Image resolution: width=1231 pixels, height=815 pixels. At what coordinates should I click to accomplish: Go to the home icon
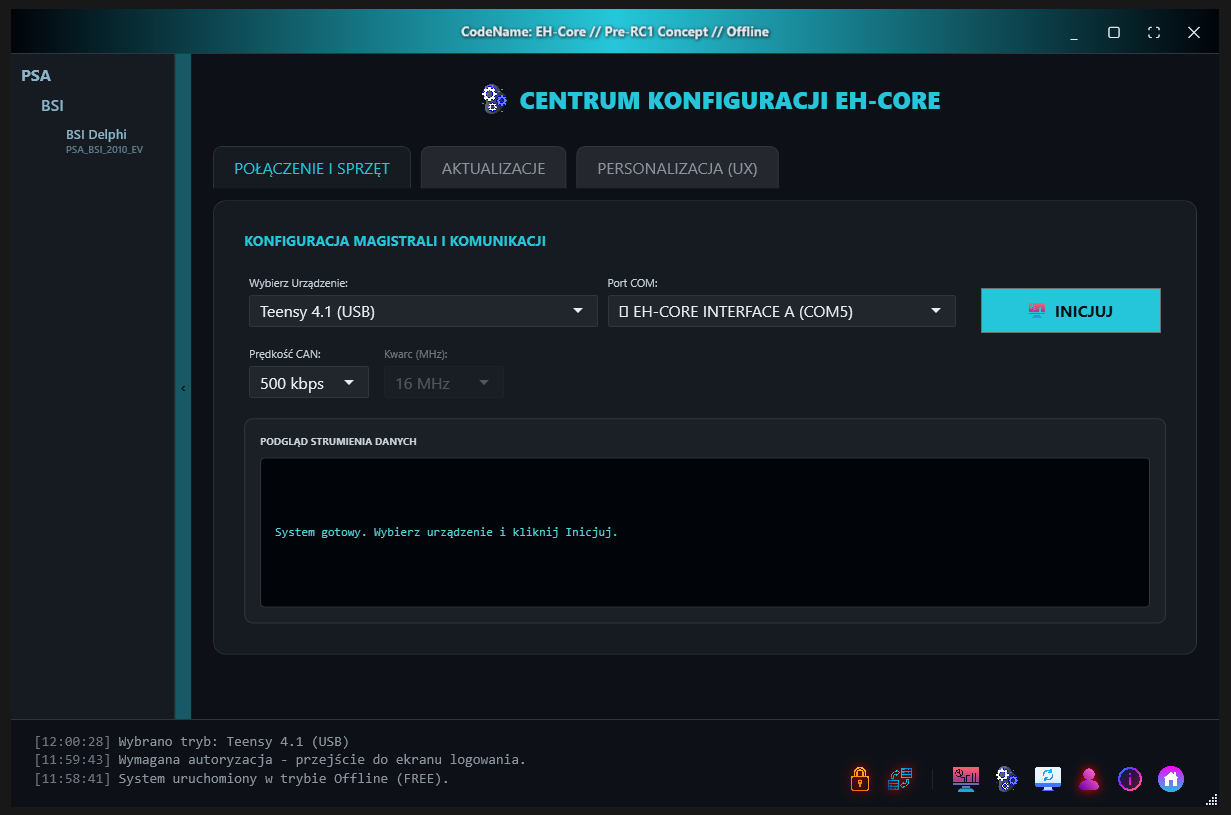(1171, 778)
